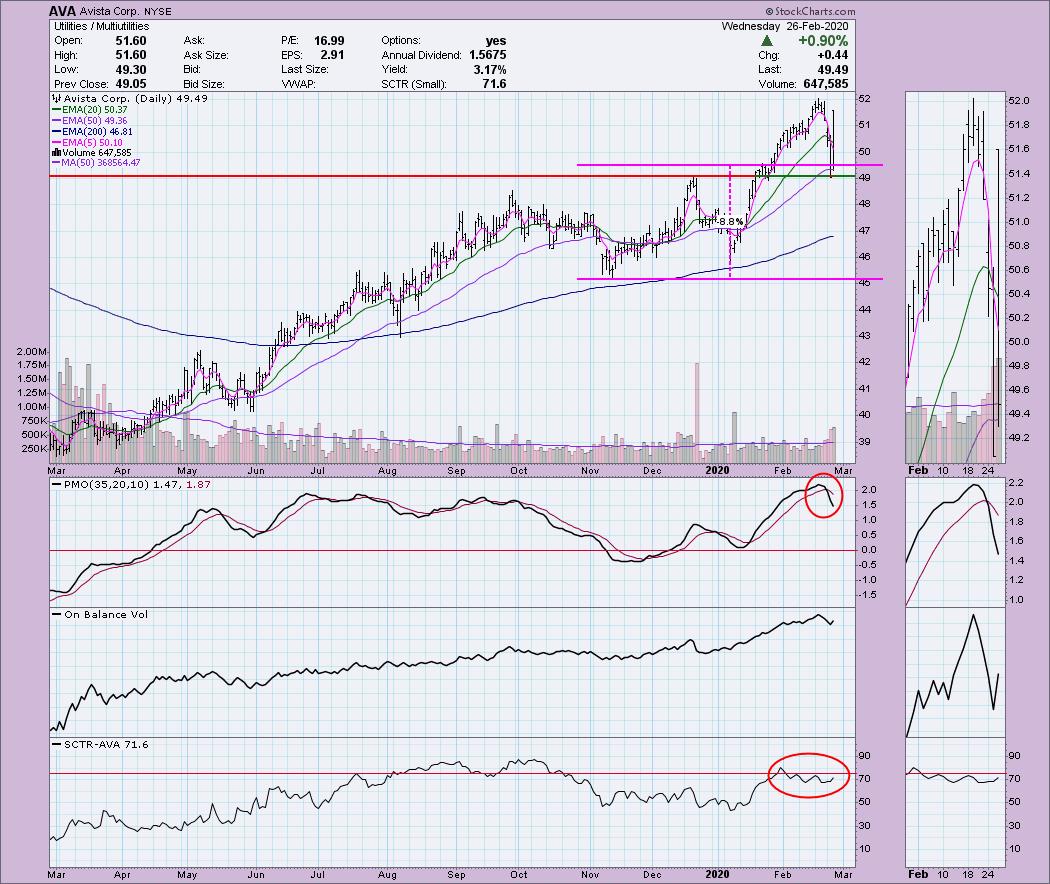Viewport: 1050px width, 884px height.
Task: Select the PMO signal value 1.87
Action: 200,484
